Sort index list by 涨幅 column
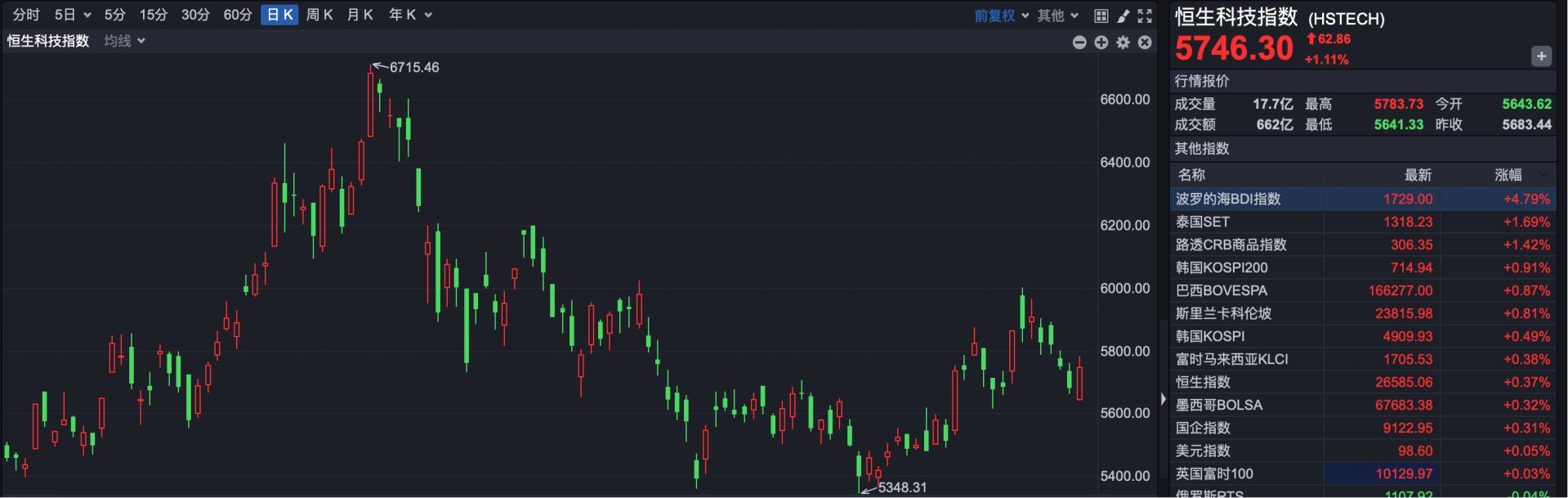Screen dimensions: 1568x498 pos(1508,175)
